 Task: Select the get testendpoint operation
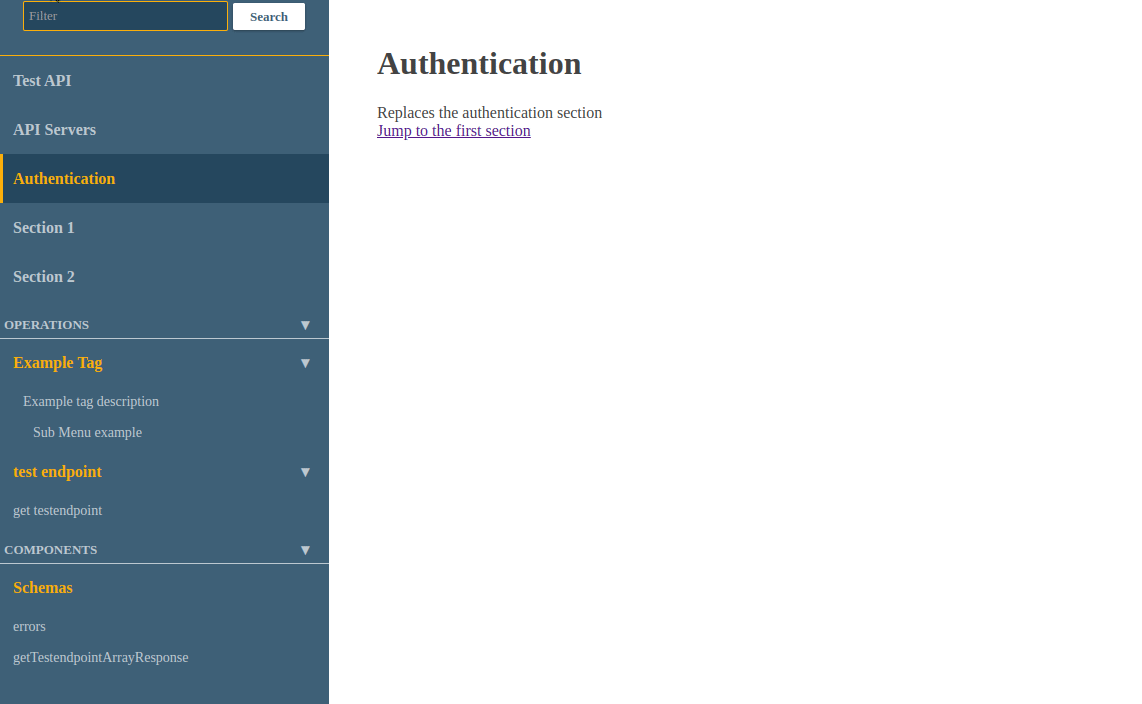coord(57,510)
